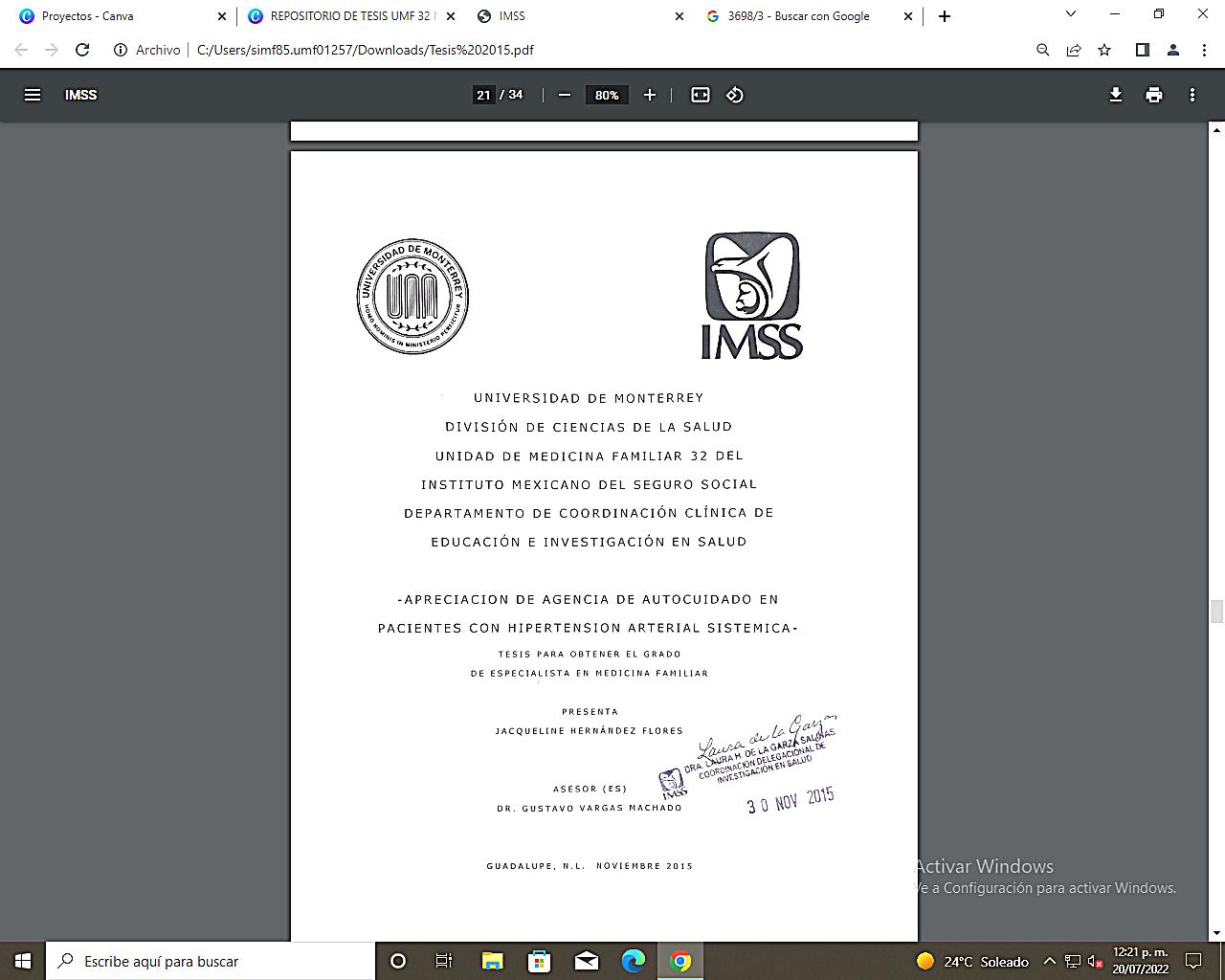The height and width of the screenshot is (980, 1225).
Task: Click the zoom level field showing 80%
Action: point(607,95)
